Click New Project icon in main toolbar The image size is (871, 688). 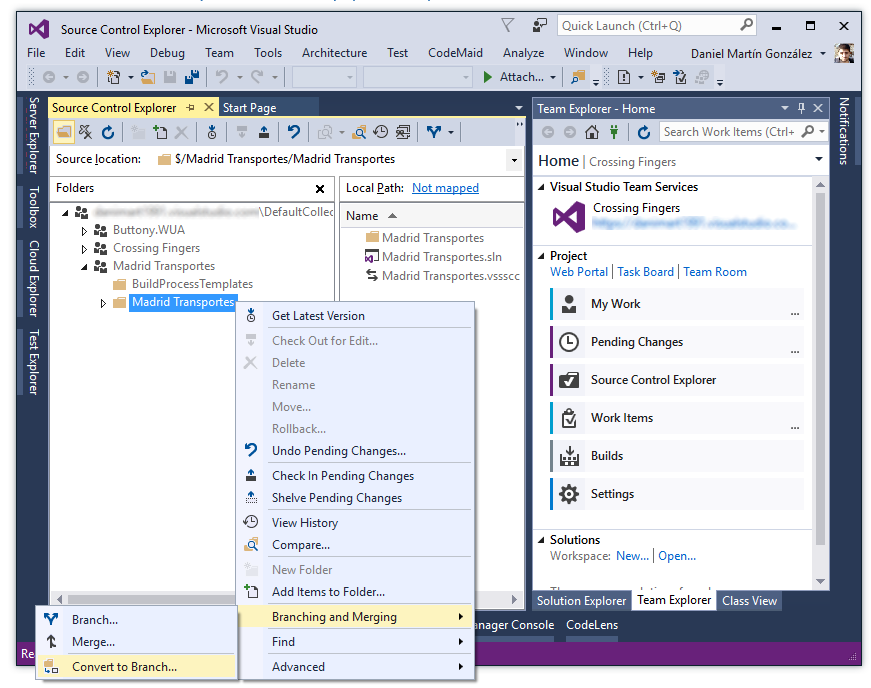click(x=114, y=77)
